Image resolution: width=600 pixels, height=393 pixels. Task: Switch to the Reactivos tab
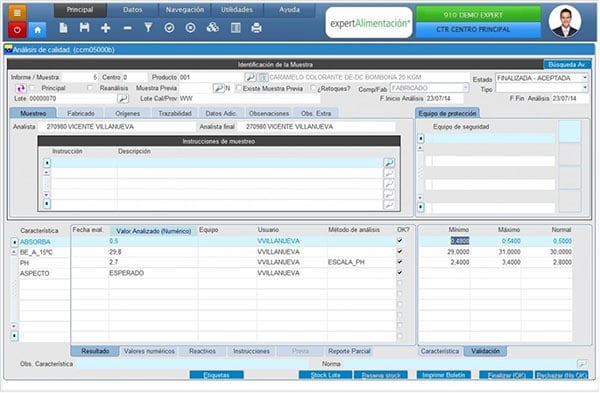pos(202,351)
